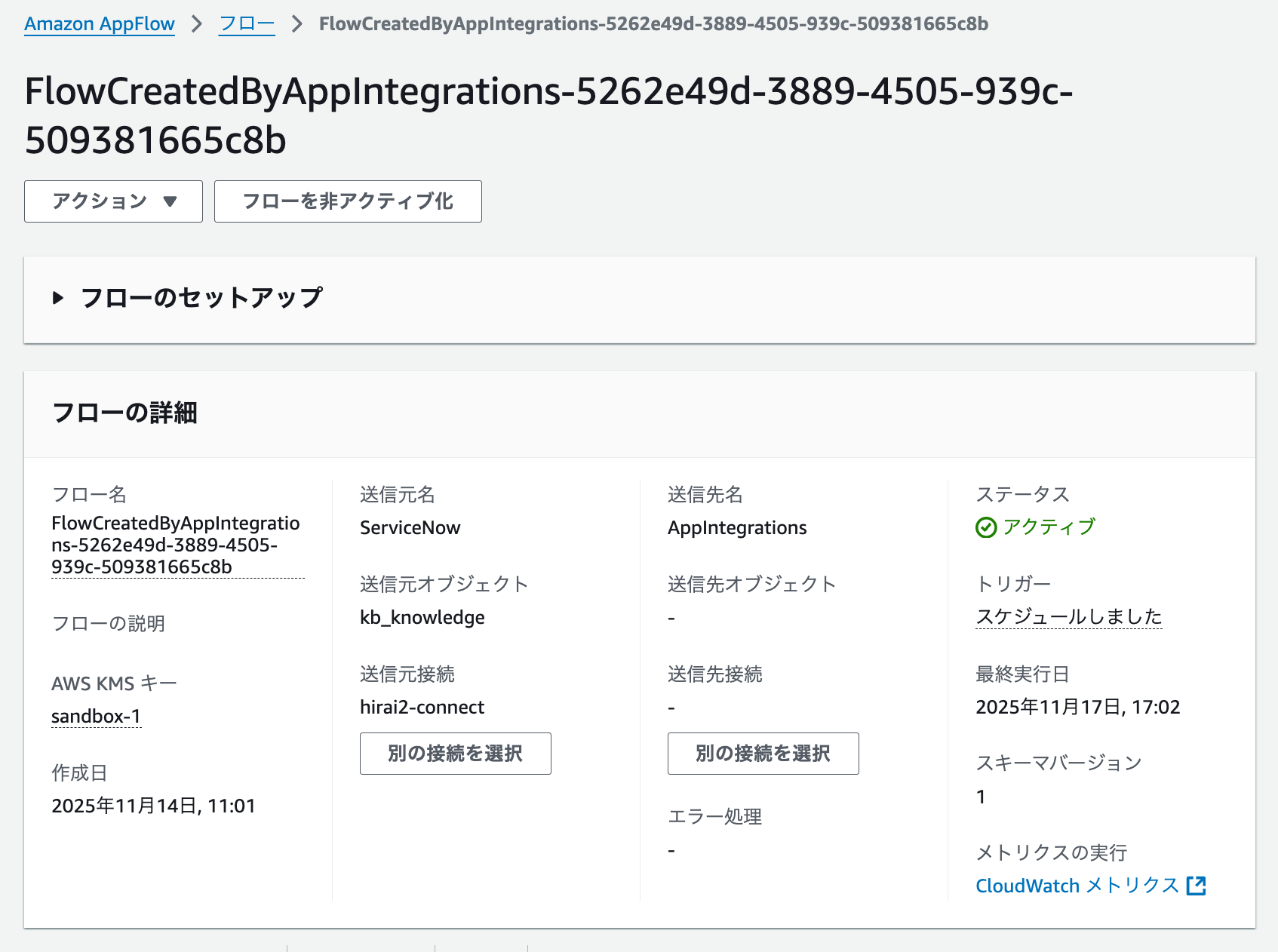
Task: Click the hirai2-connect connection name
Action: pos(422,707)
